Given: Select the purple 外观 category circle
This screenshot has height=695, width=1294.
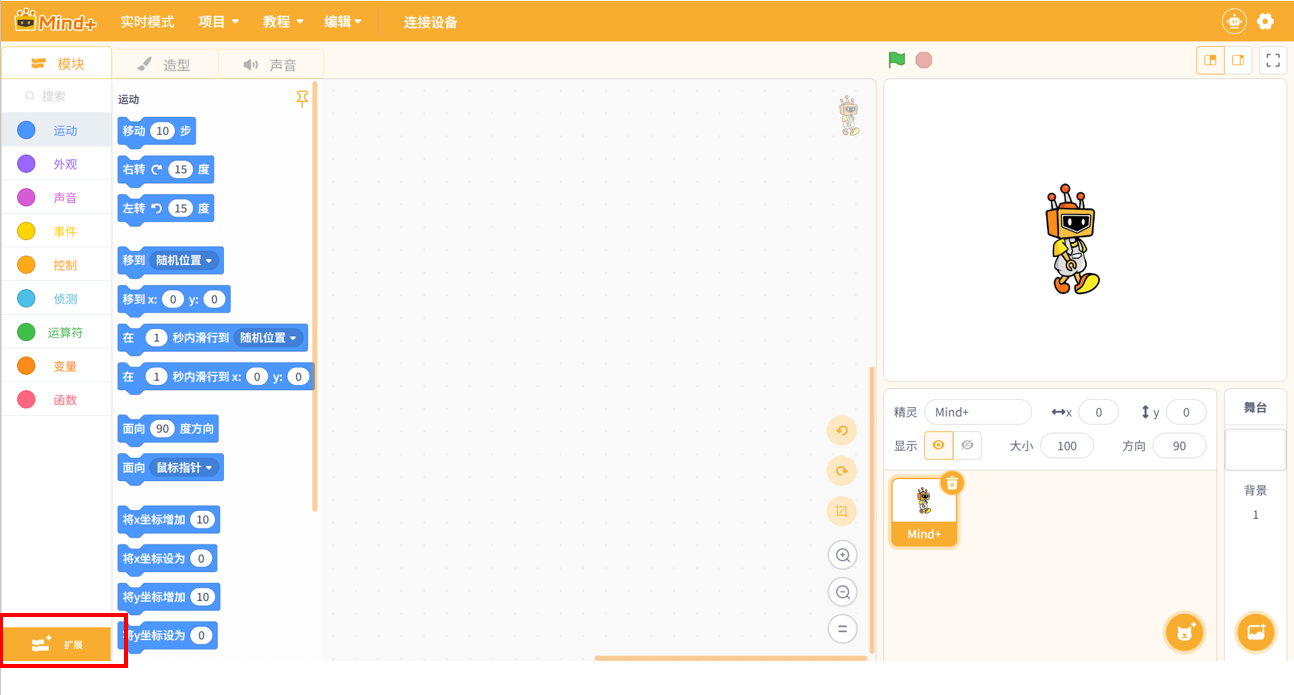Looking at the screenshot, I should (27, 164).
